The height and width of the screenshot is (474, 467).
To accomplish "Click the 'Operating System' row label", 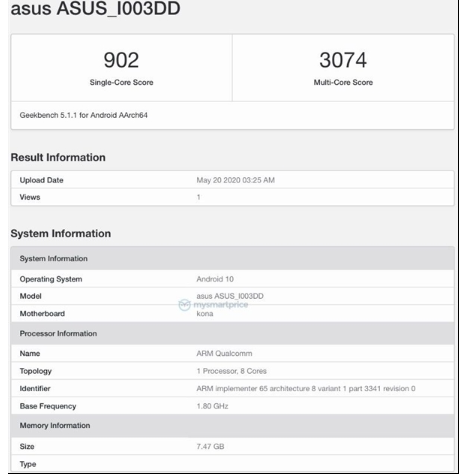I will click(51, 279).
